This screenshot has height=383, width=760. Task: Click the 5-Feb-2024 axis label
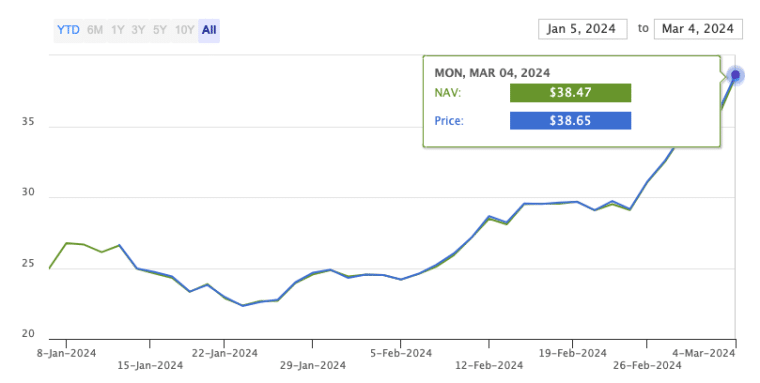(401, 353)
